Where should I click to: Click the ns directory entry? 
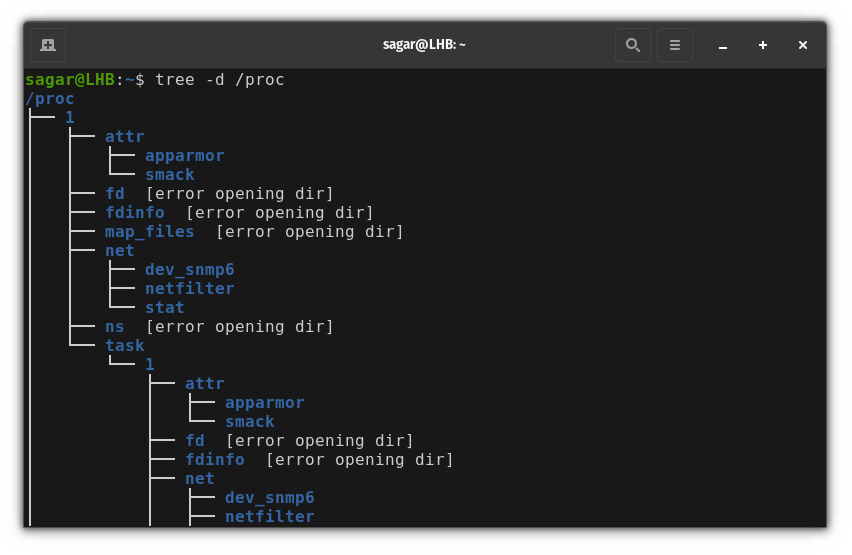115,327
